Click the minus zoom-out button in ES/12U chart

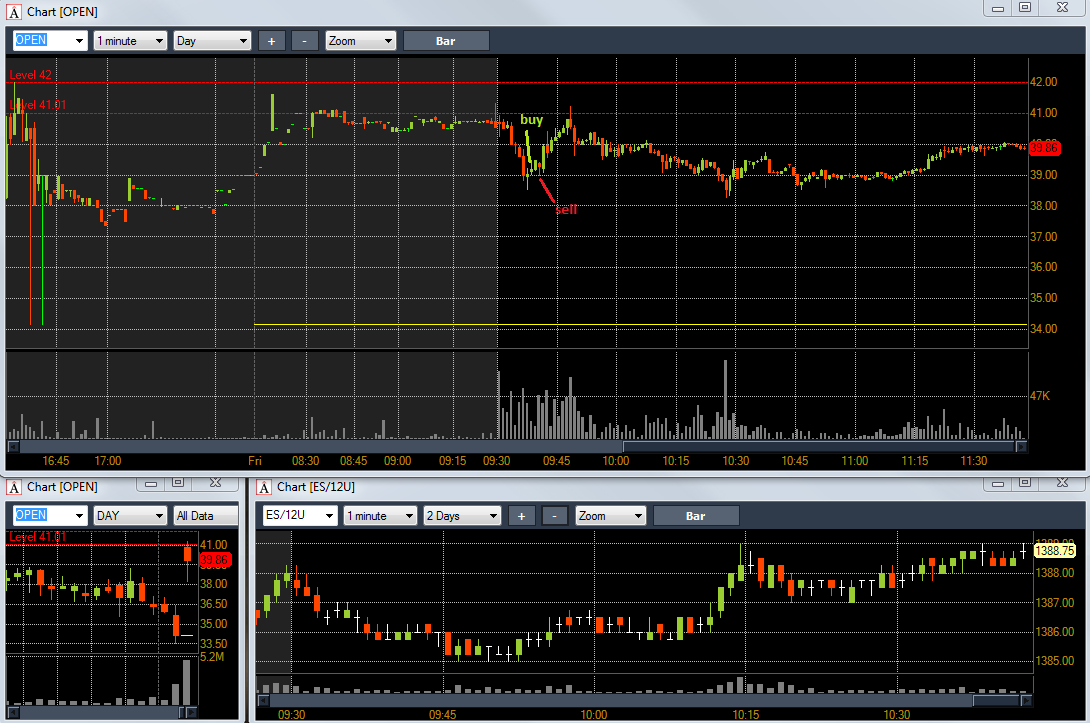click(555, 516)
